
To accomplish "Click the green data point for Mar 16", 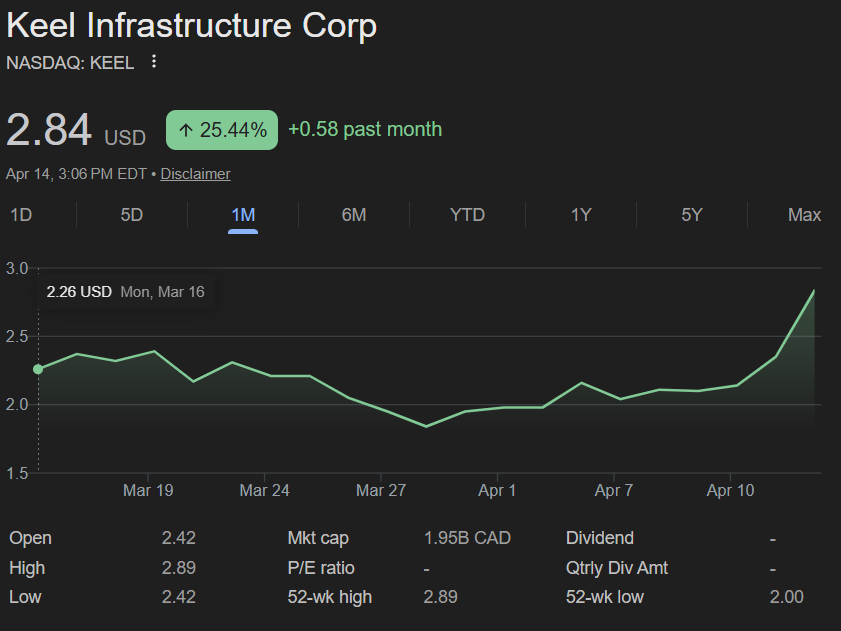I will point(38,369).
